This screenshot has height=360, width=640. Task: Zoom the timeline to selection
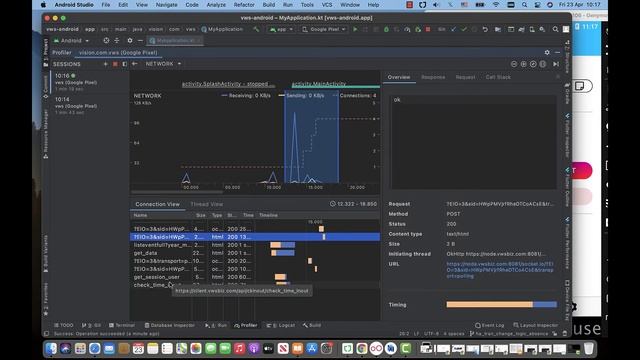(x=542, y=64)
